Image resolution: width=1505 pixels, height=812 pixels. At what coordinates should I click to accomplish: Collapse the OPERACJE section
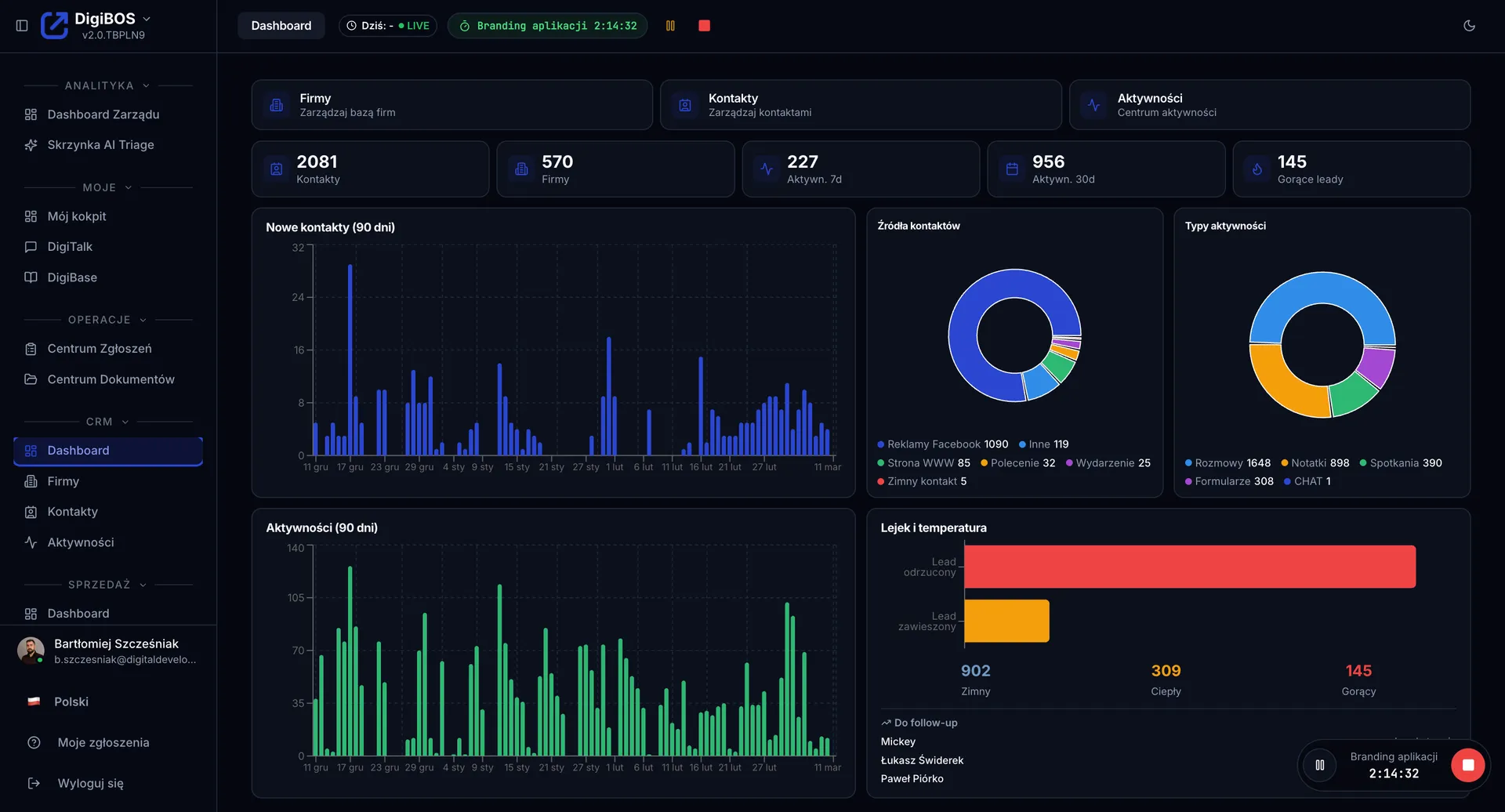[x=143, y=320]
